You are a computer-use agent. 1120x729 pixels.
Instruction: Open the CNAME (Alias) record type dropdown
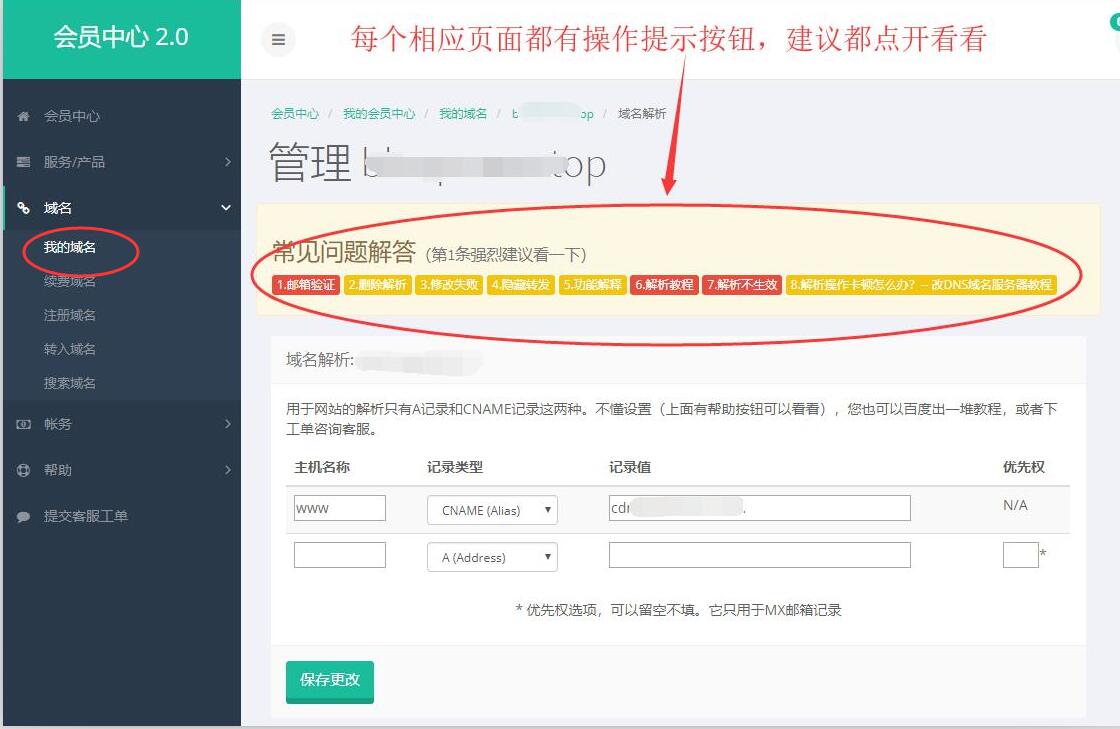coord(492,511)
